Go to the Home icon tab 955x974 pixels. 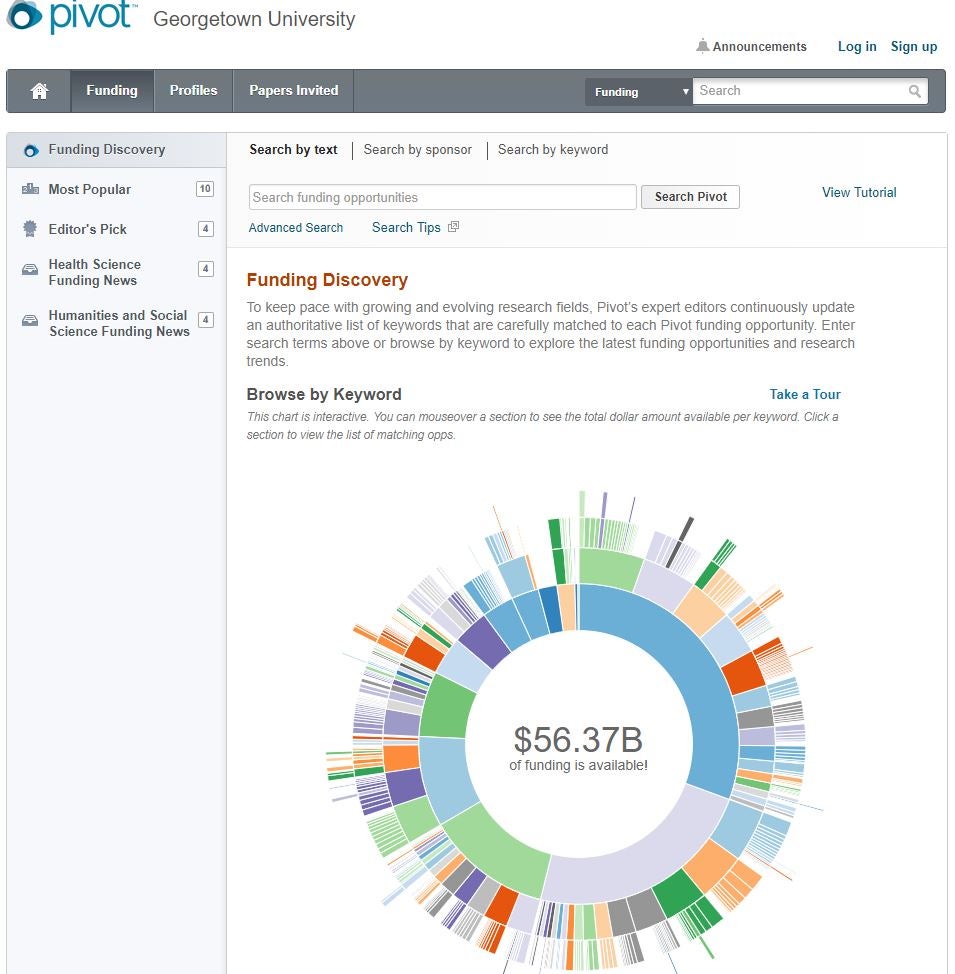pyautogui.click(x=39, y=91)
